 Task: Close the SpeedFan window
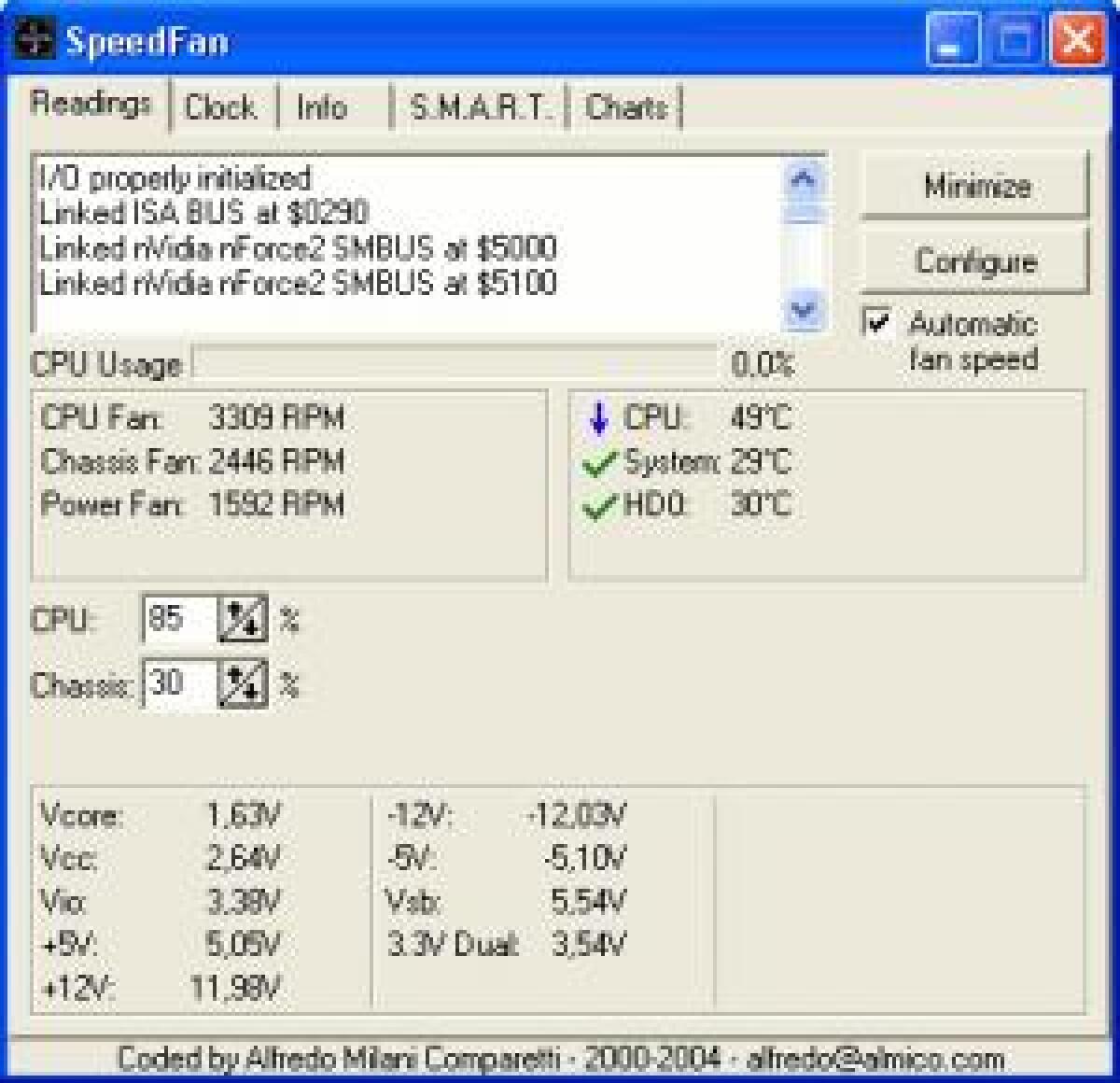pos(1076,42)
